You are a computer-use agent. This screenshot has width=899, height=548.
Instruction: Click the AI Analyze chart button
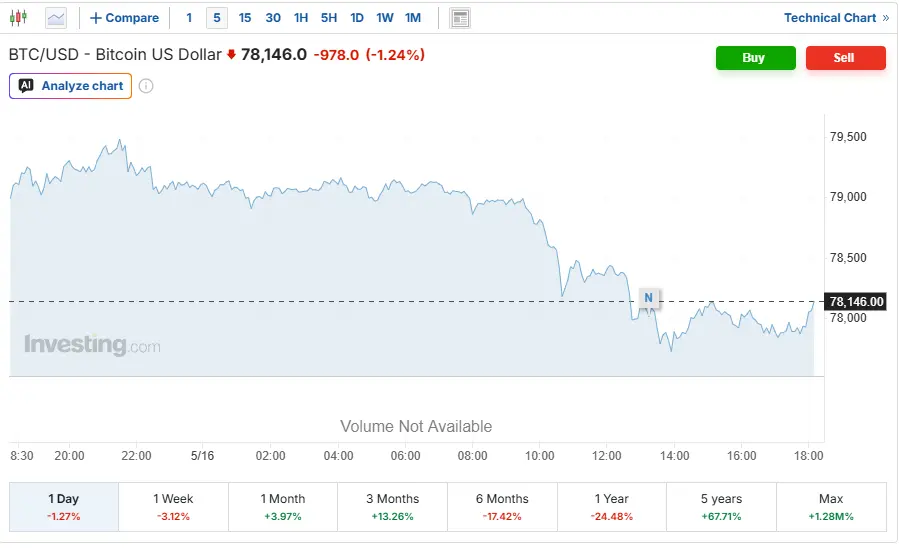click(71, 86)
